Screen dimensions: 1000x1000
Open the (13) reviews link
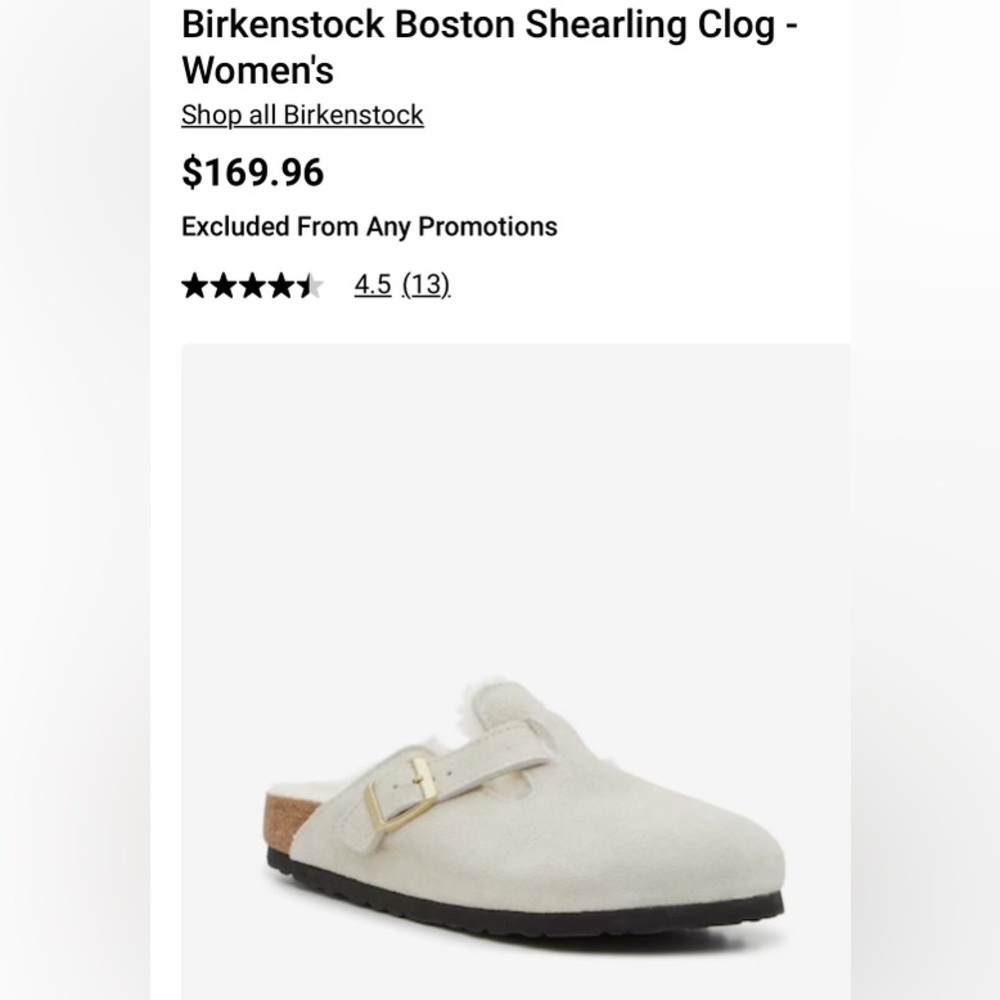tap(425, 285)
